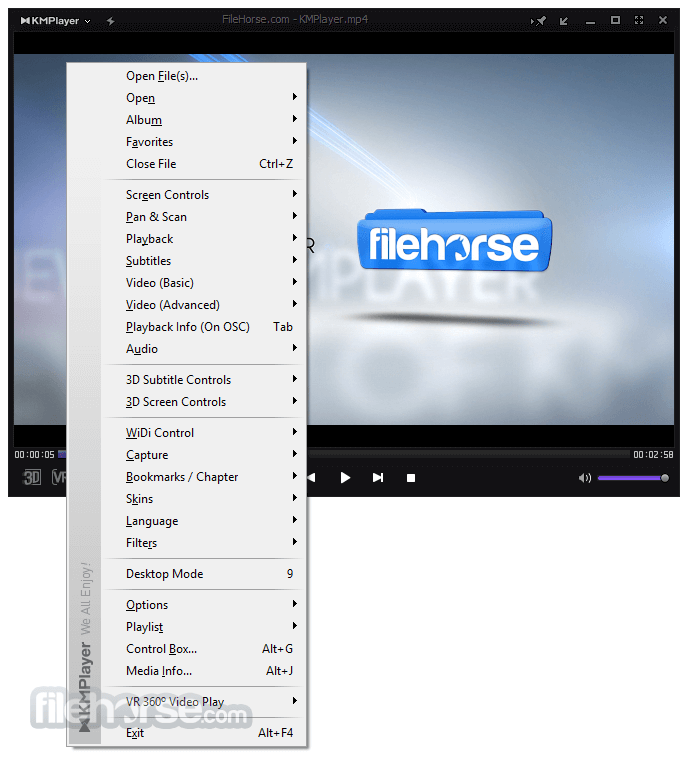The image size is (688, 759).
Task: Select Desktop Mode menu item
Action: pos(204,574)
